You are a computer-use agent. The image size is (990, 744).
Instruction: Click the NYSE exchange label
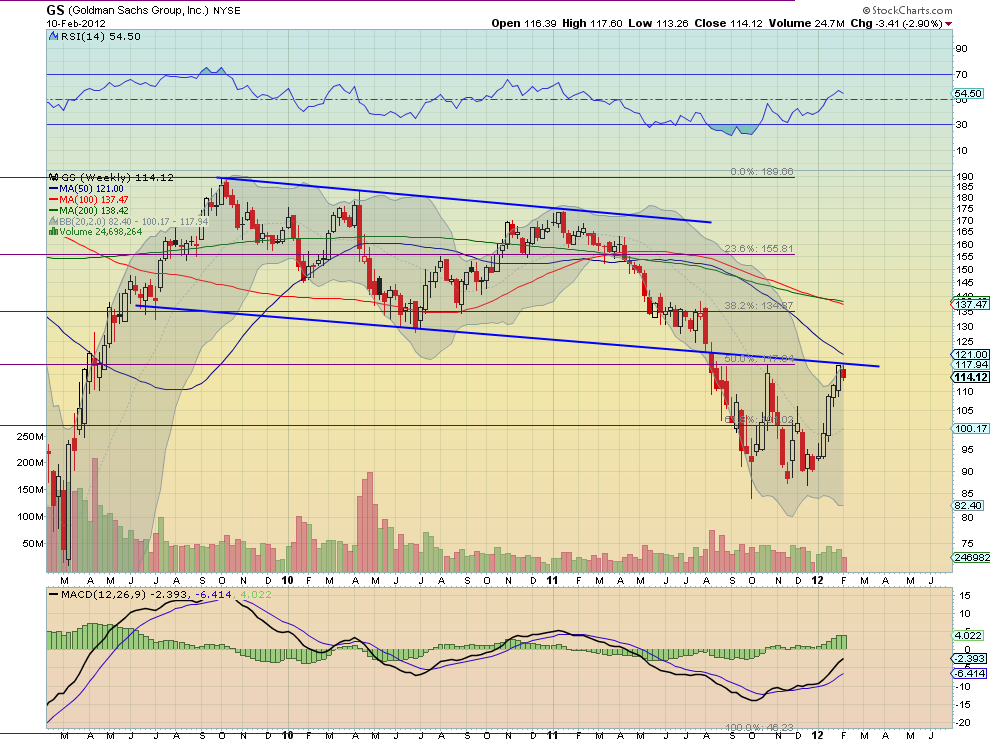tap(227, 11)
